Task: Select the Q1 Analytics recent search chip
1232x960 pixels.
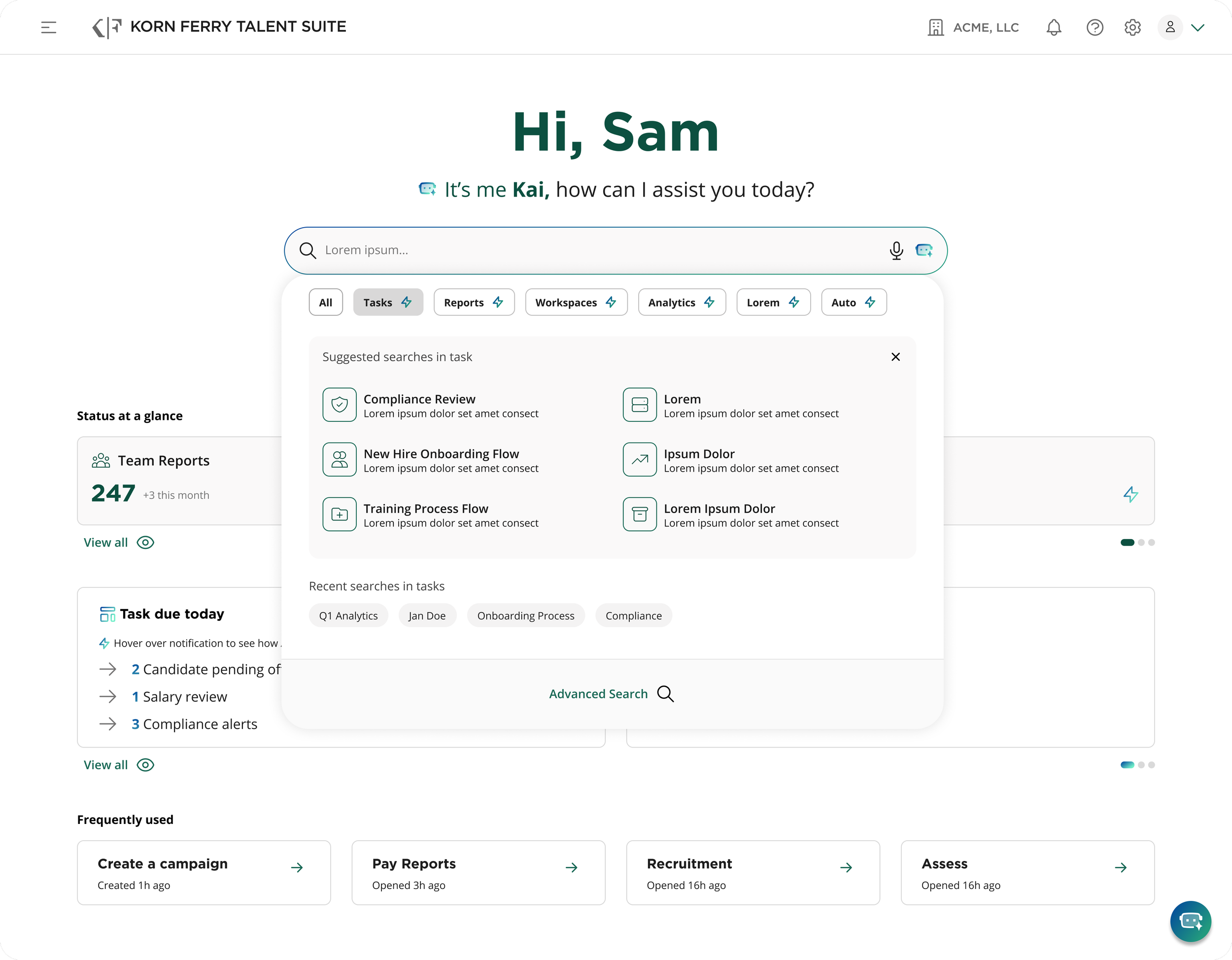Action: (348, 616)
